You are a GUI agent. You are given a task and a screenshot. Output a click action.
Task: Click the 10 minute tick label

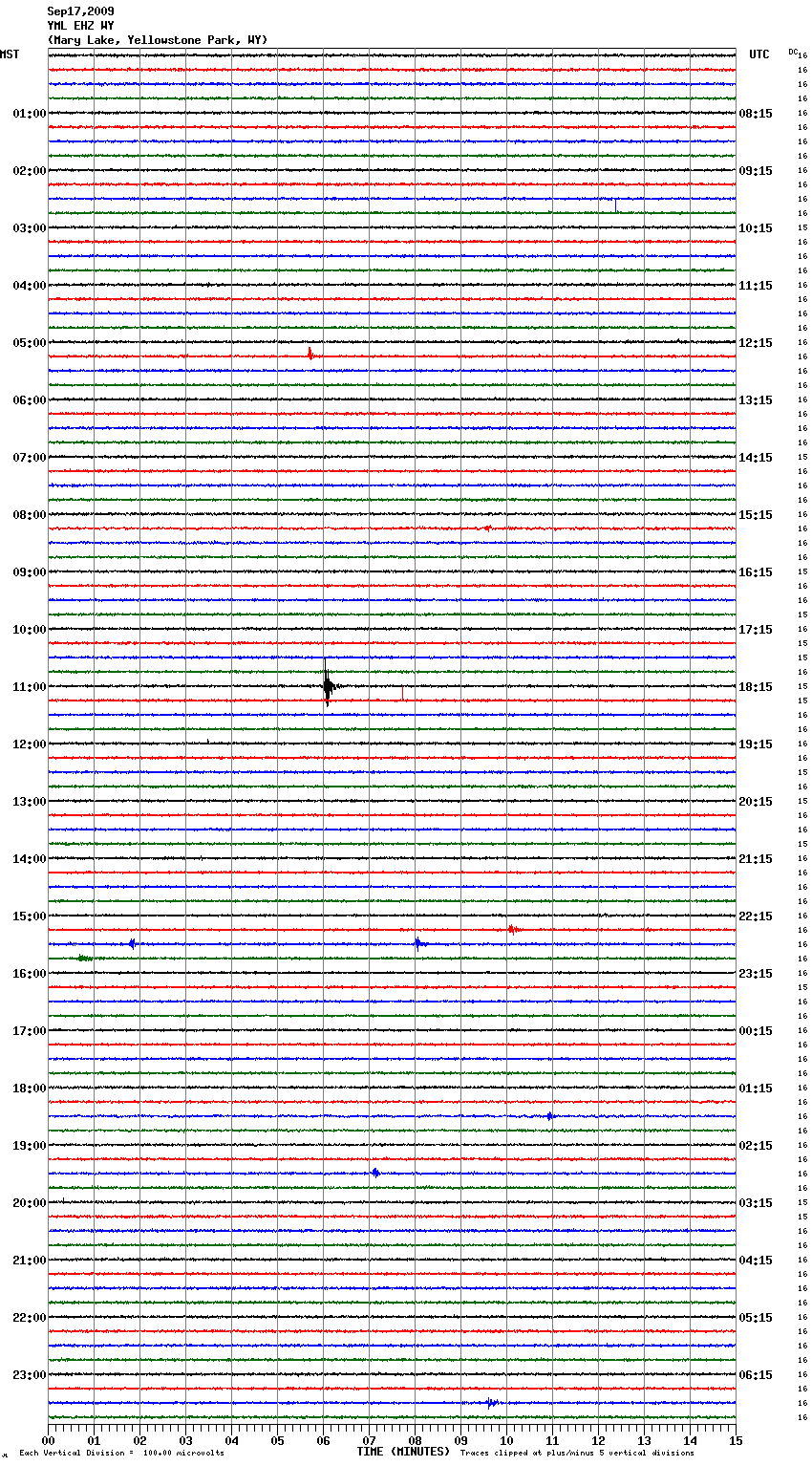click(506, 1440)
